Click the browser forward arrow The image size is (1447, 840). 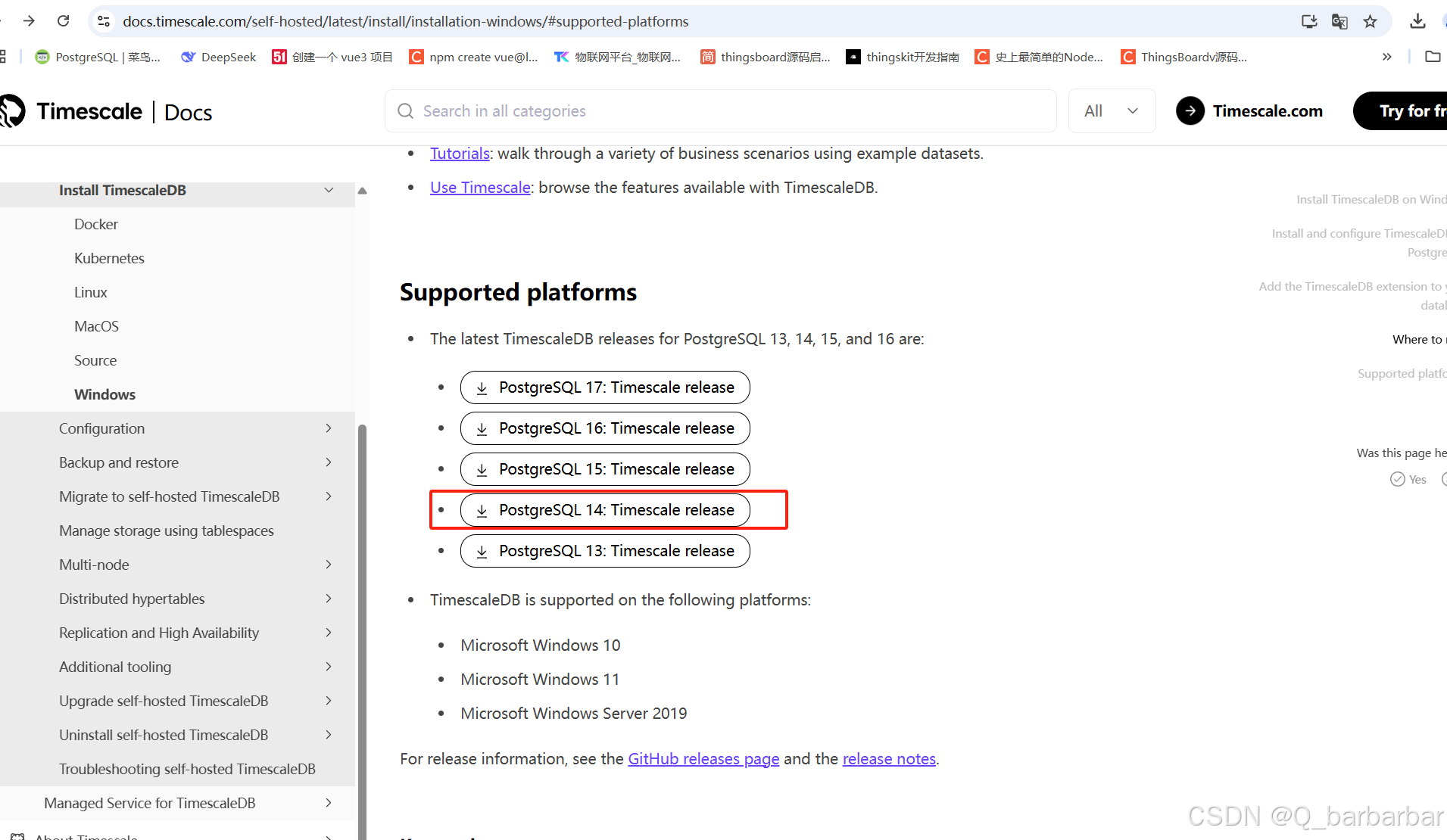(x=29, y=21)
